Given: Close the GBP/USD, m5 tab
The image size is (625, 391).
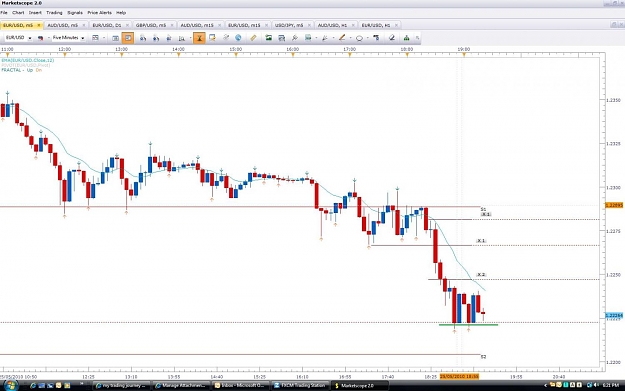Looking at the screenshot, I should coord(172,25).
